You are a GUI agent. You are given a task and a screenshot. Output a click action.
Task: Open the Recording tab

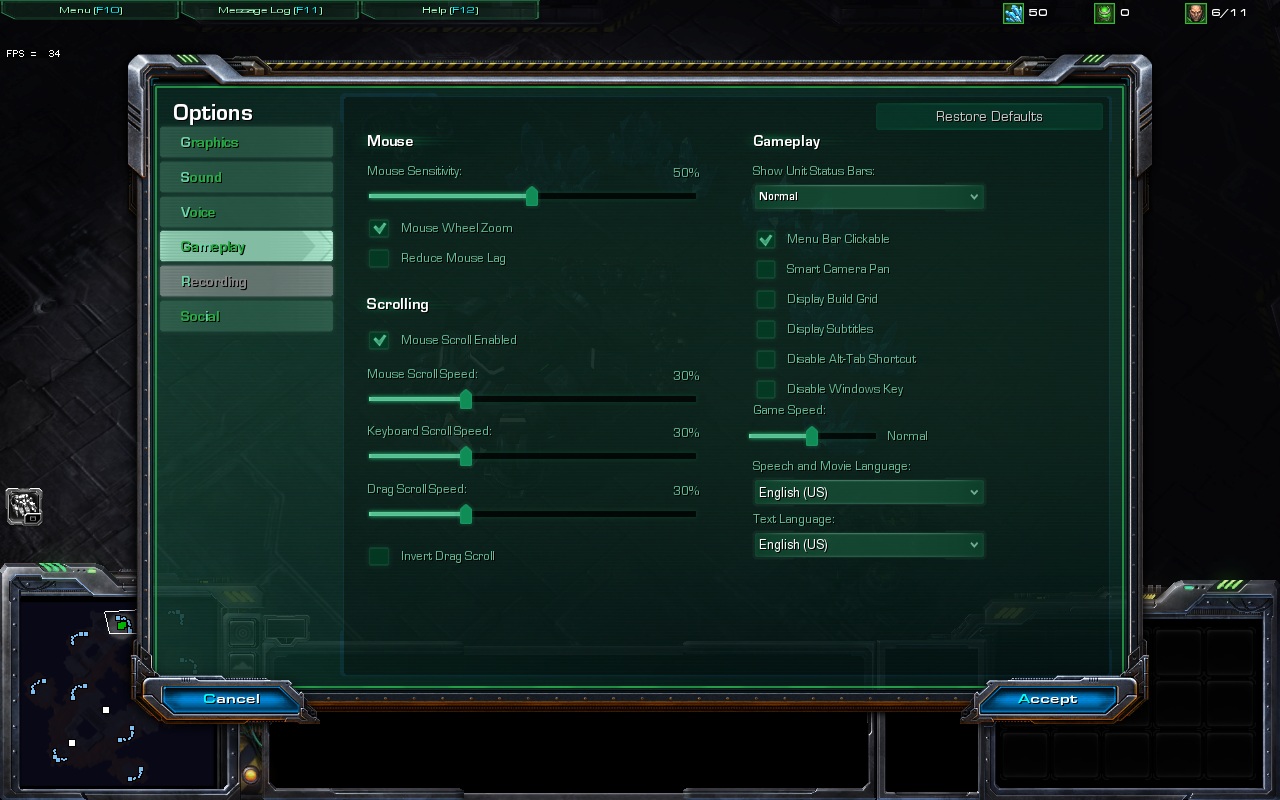pos(246,282)
